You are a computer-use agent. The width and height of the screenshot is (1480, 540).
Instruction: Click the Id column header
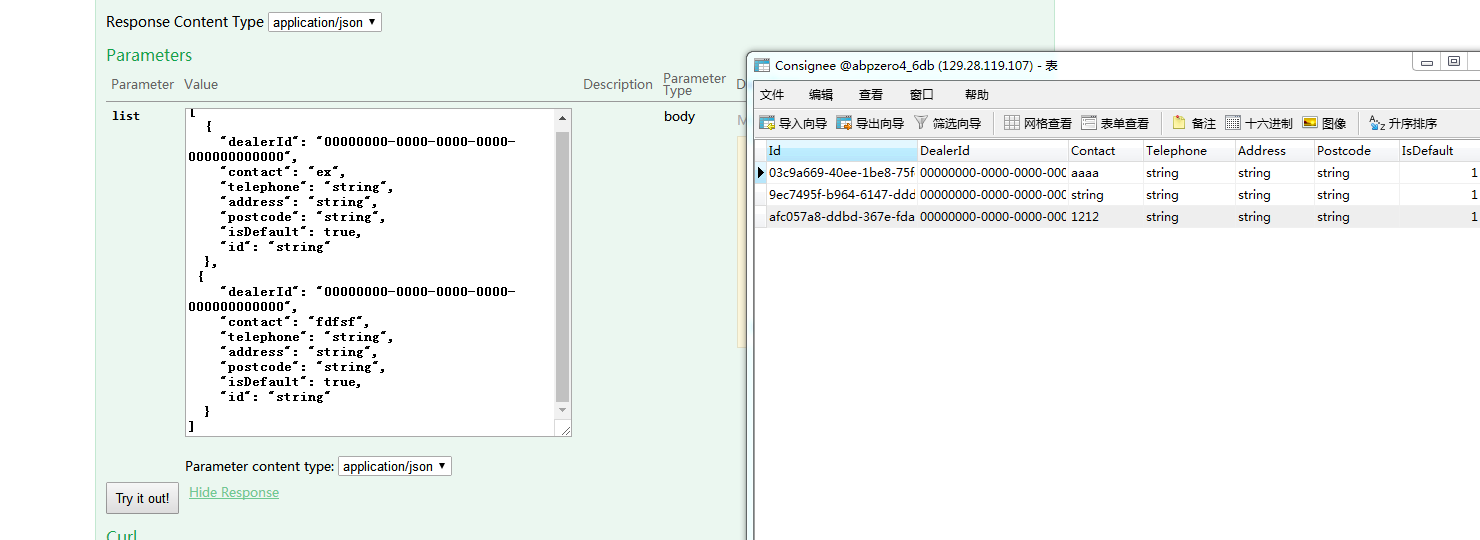(x=841, y=151)
